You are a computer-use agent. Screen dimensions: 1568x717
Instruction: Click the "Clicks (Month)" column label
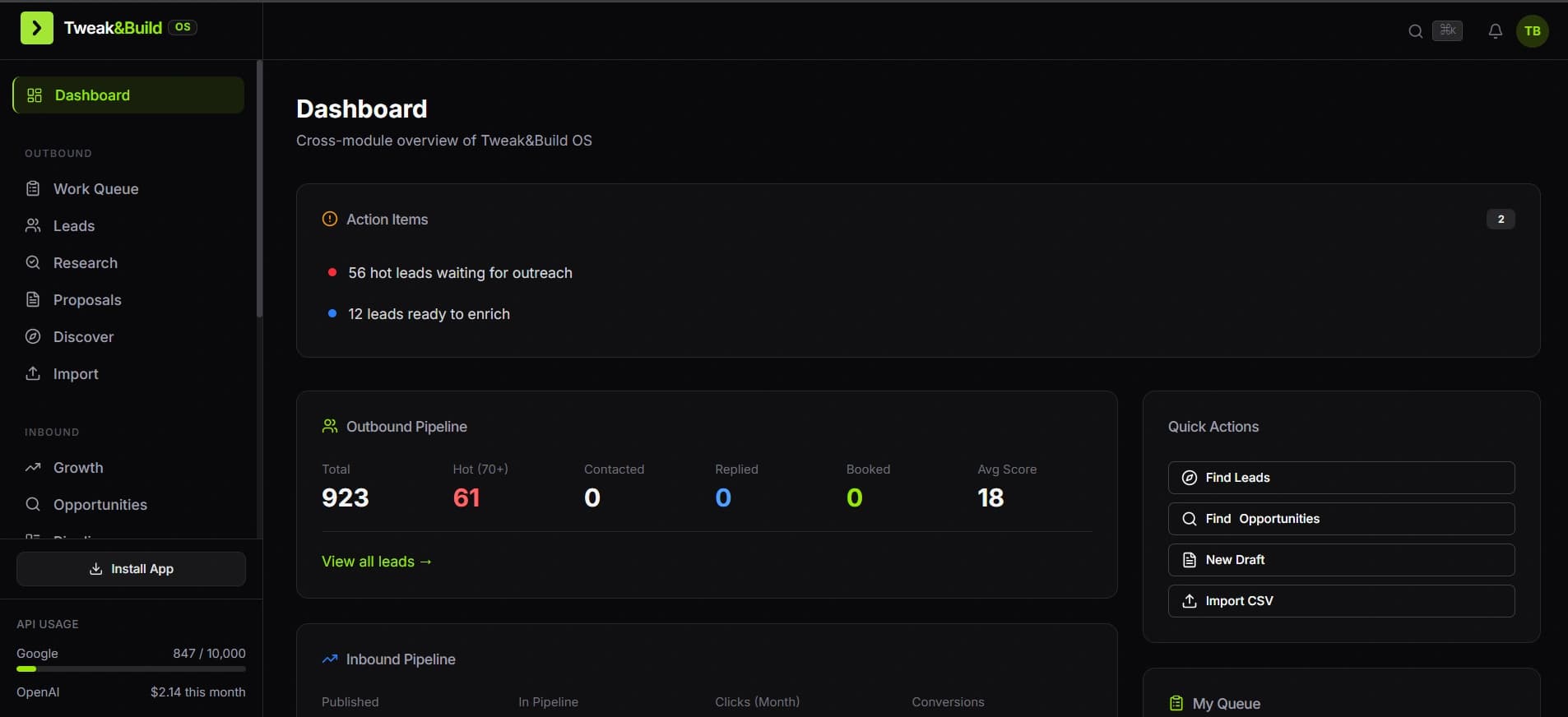[757, 702]
